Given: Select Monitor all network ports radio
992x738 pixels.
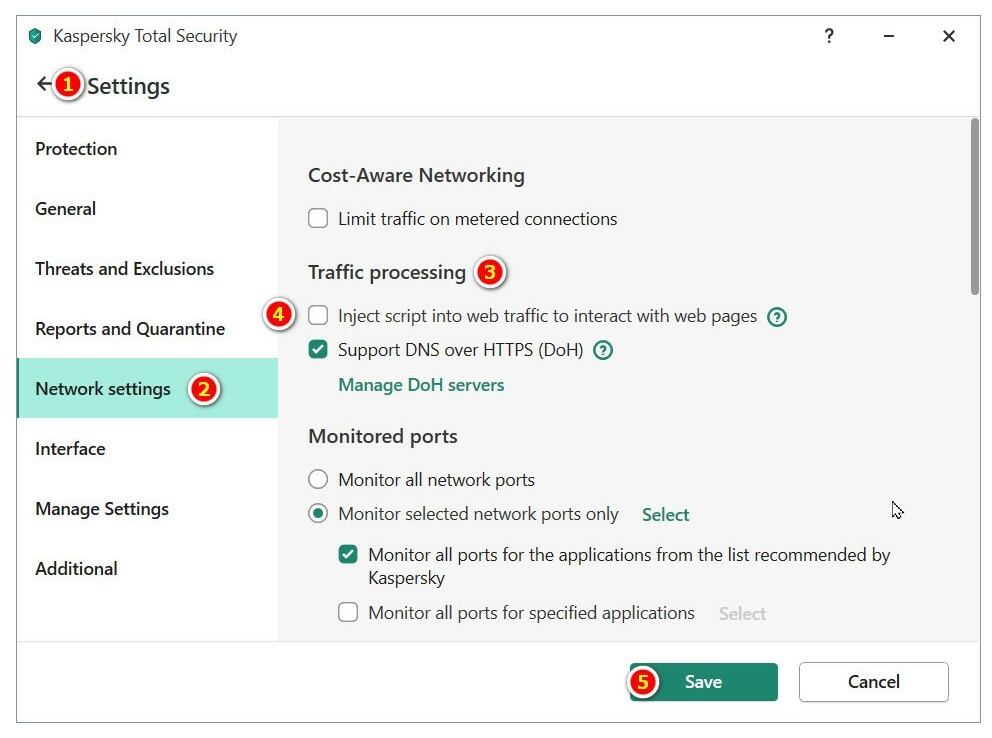Looking at the screenshot, I should coord(318,479).
